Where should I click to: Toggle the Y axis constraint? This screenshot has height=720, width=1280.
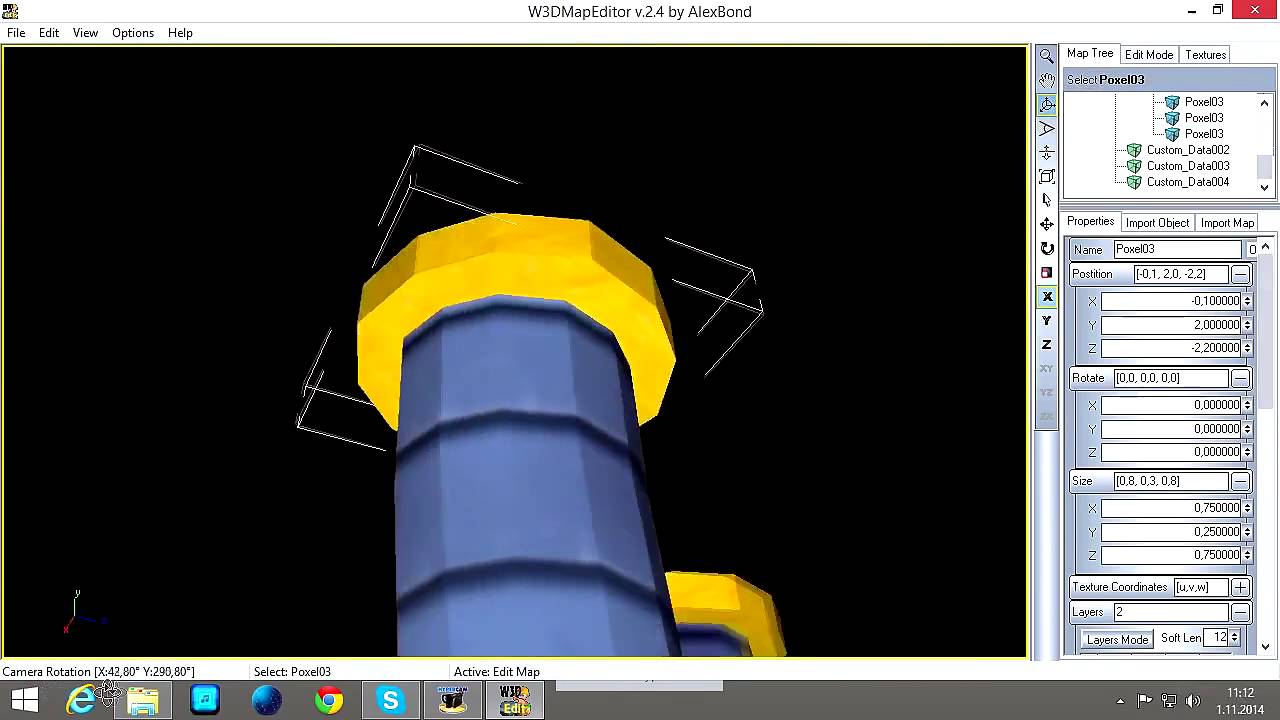pyautogui.click(x=1047, y=320)
